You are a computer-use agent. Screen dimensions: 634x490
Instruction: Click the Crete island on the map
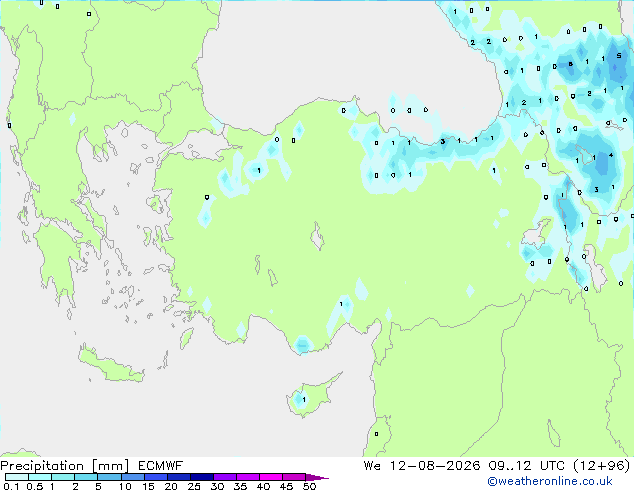click(111, 366)
